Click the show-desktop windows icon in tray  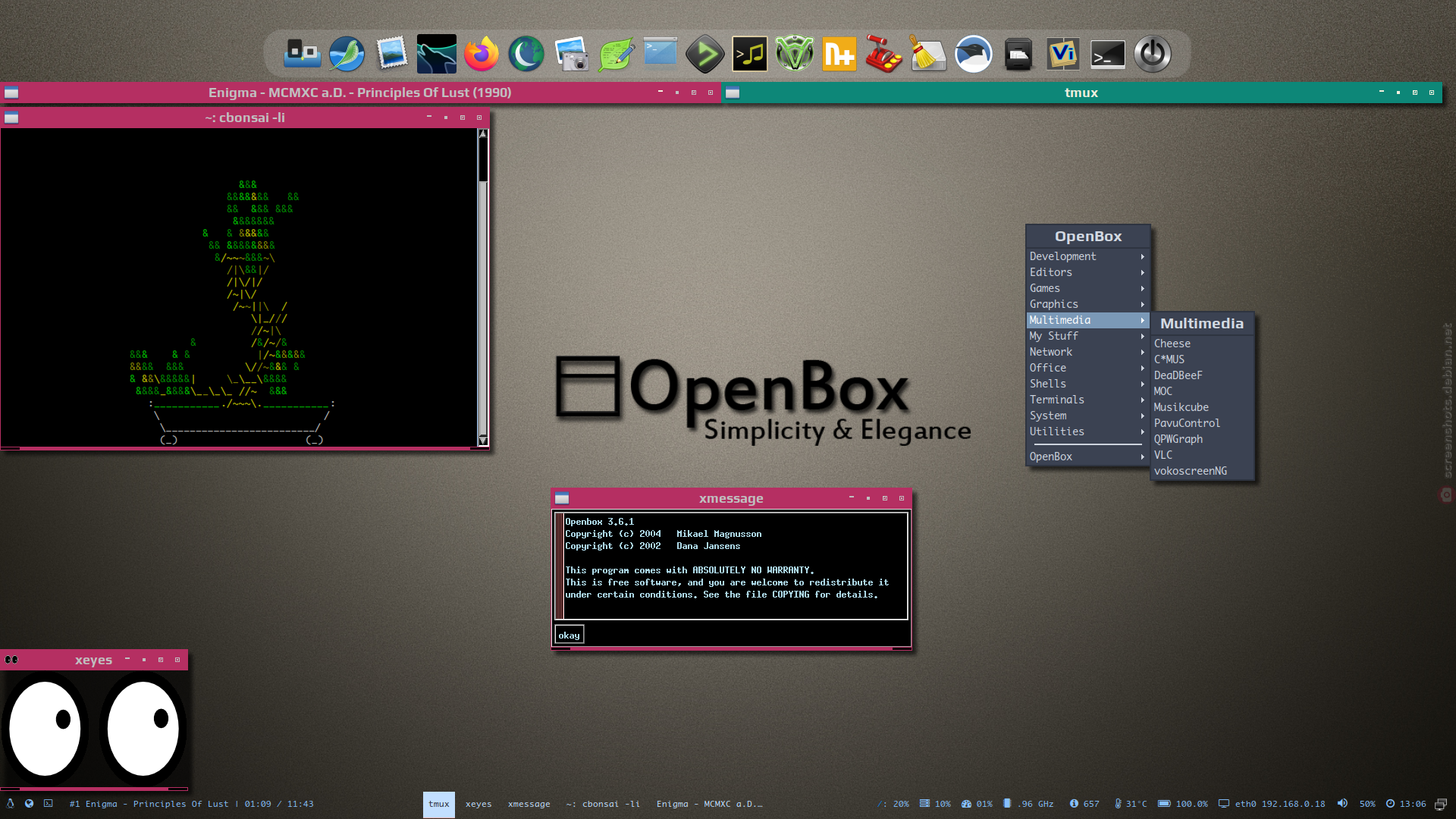[1441, 805]
